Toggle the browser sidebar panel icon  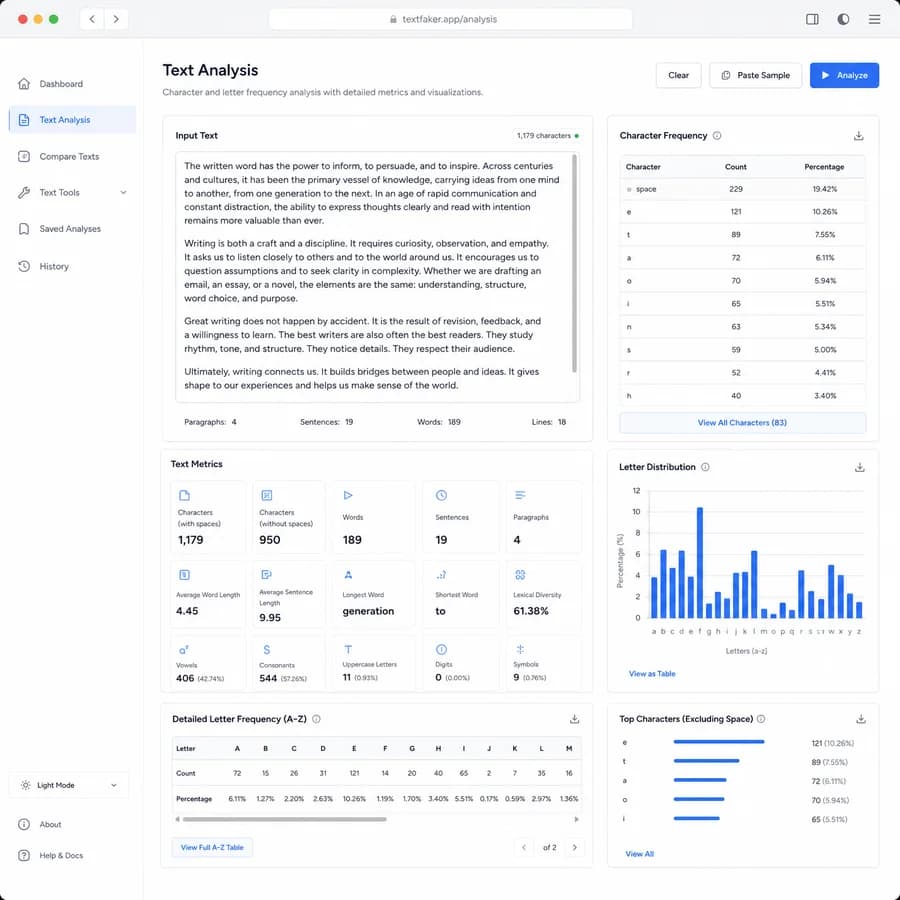coord(812,19)
